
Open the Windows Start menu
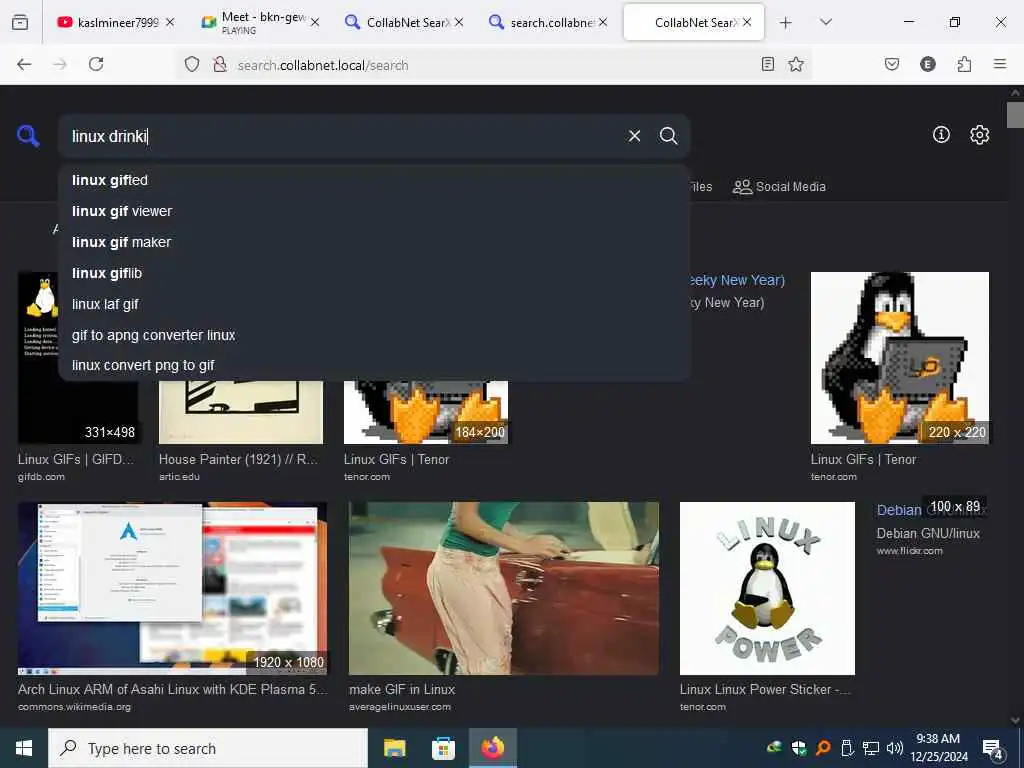coord(24,748)
